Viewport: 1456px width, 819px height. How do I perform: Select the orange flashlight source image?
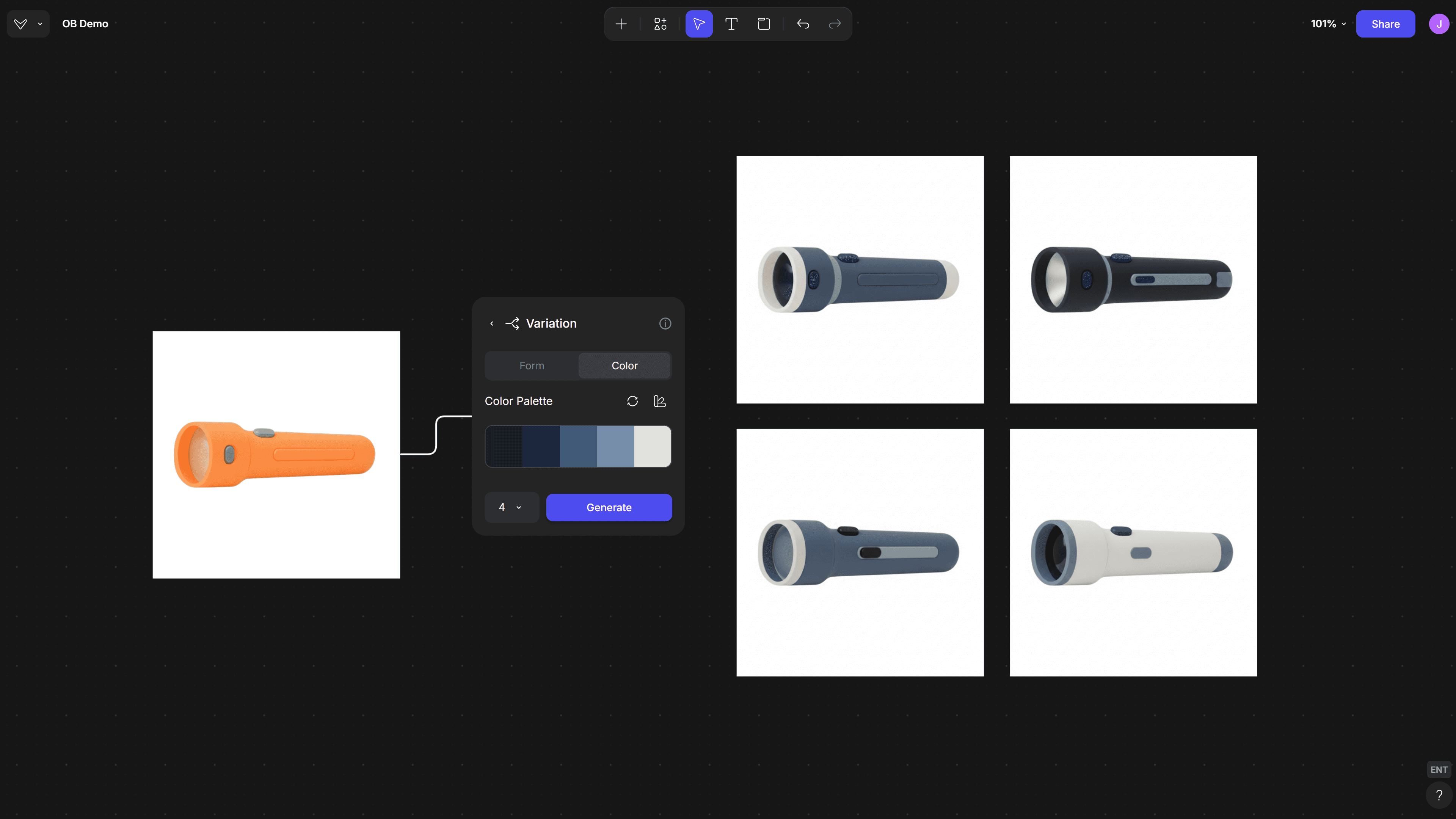(276, 455)
